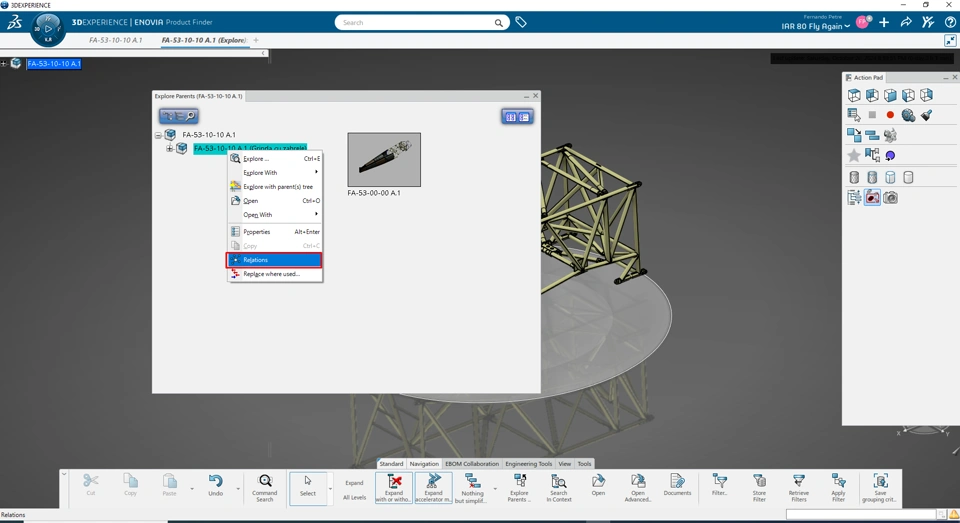Switch to the View toolbar tab
960x523 pixels.
[x=564, y=464]
